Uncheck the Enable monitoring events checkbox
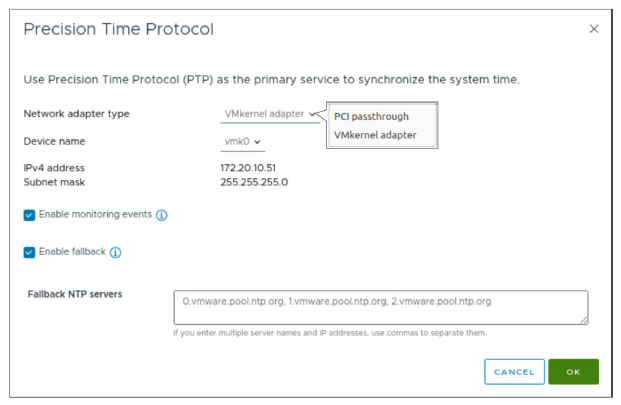This screenshot has width=621, height=405. [x=29, y=215]
